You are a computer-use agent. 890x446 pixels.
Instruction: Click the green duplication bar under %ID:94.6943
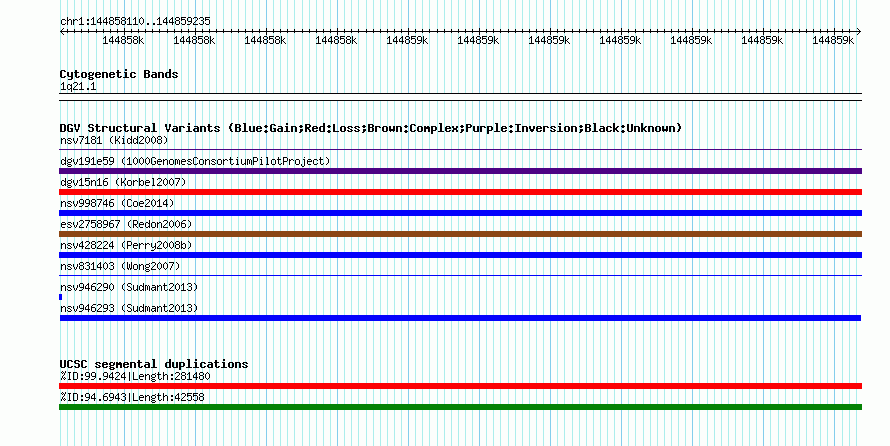coord(460,407)
